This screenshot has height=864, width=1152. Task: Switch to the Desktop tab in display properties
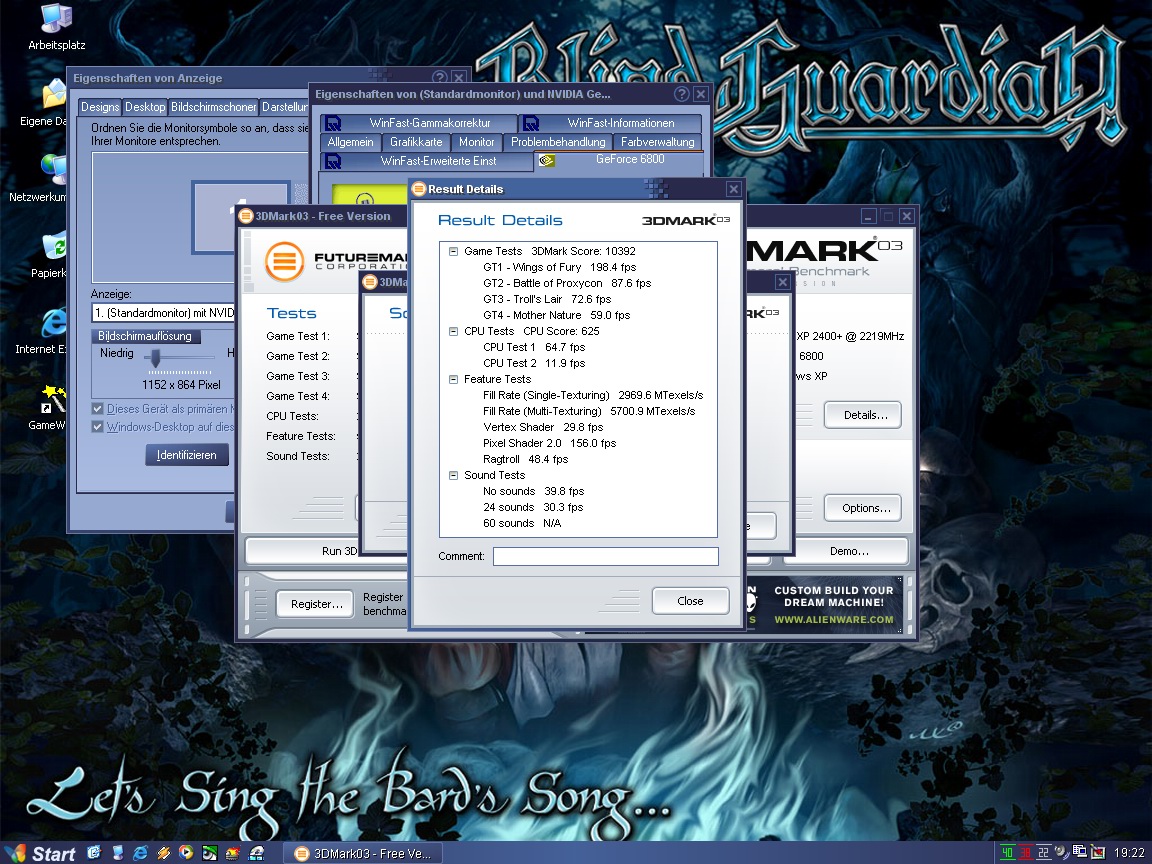145,107
